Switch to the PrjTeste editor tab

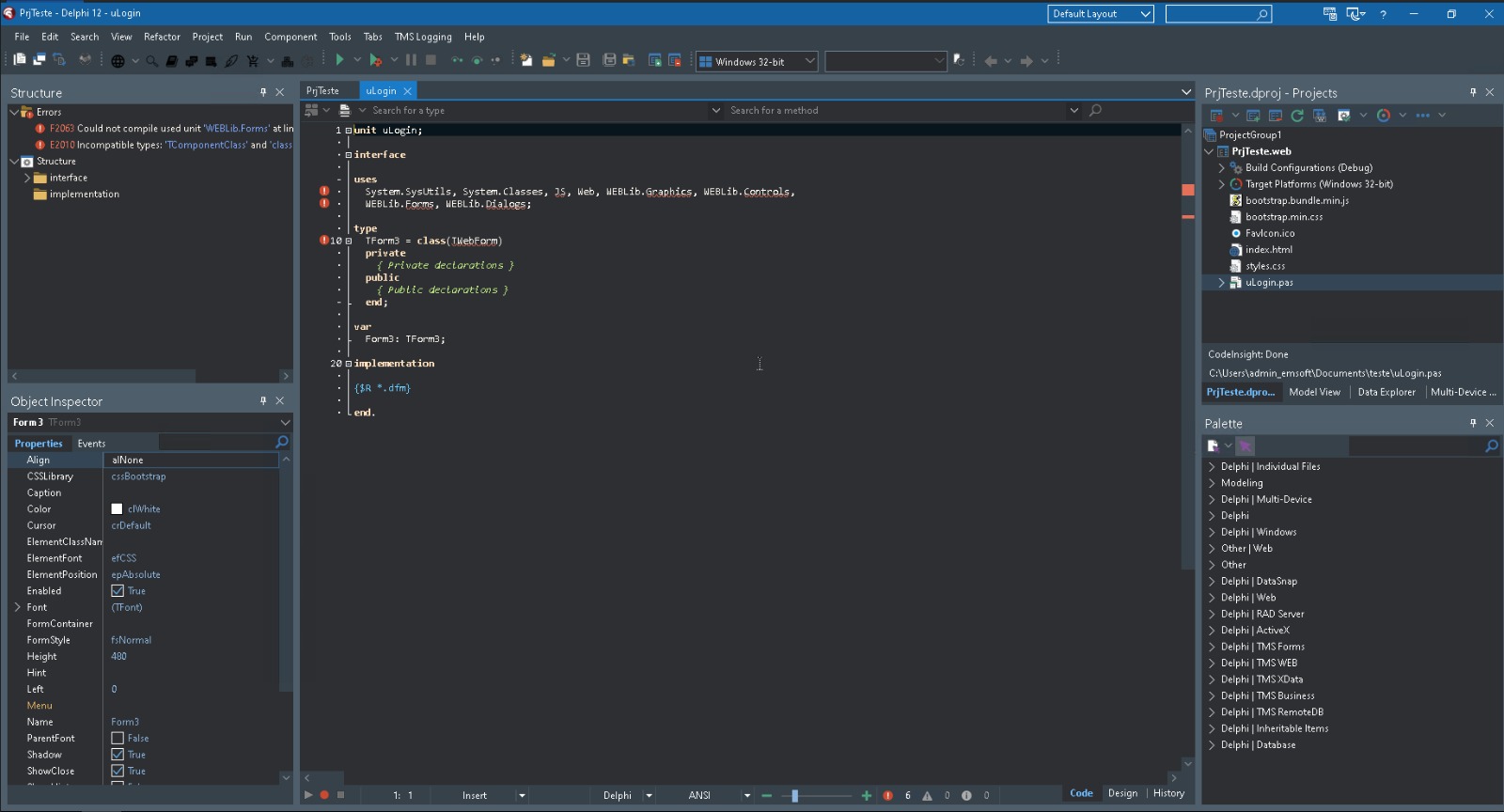click(x=322, y=91)
